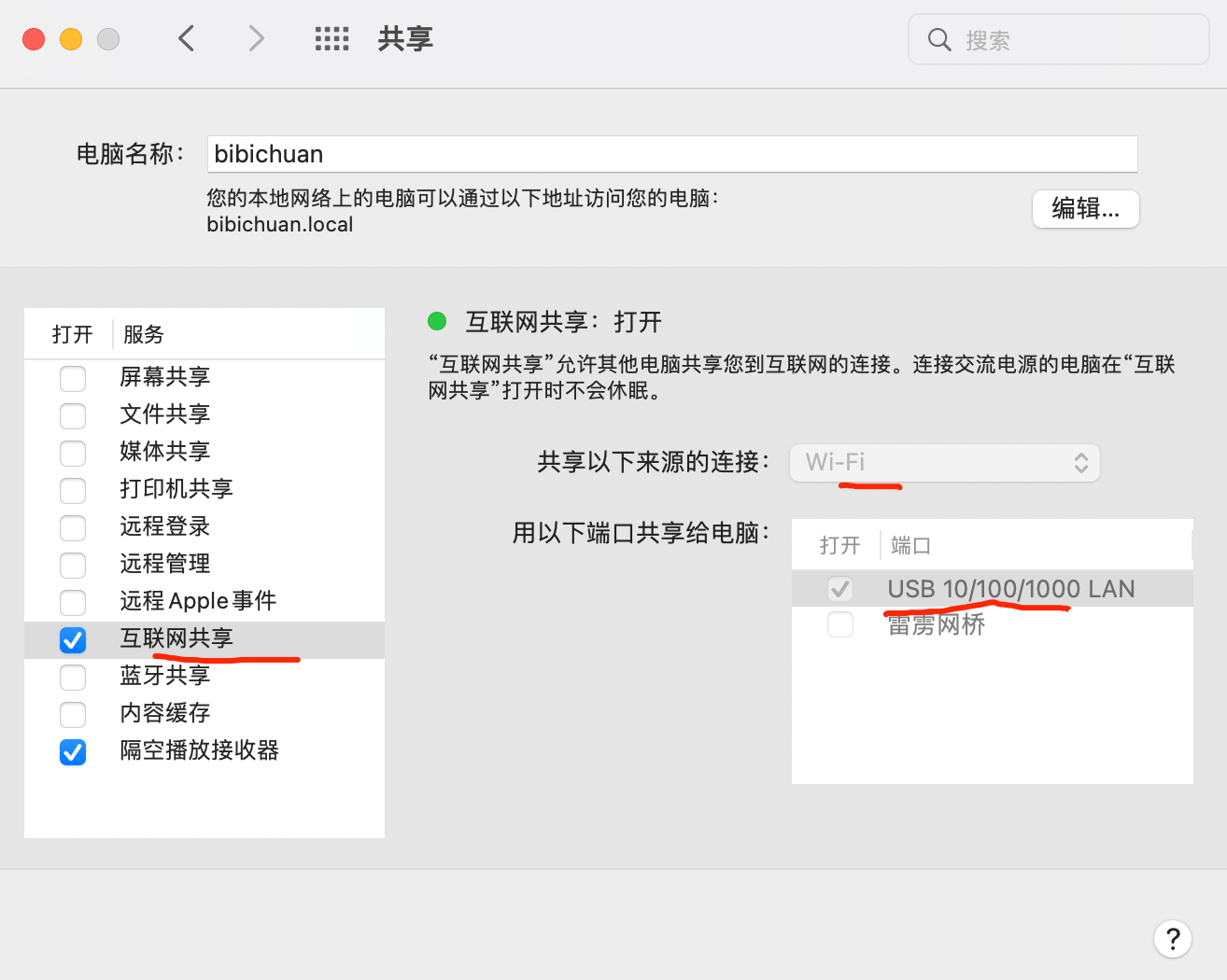Image resolution: width=1227 pixels, height=980 pixels.
Task: Select the 内容缓存 service row
Action: pos(165,713)
